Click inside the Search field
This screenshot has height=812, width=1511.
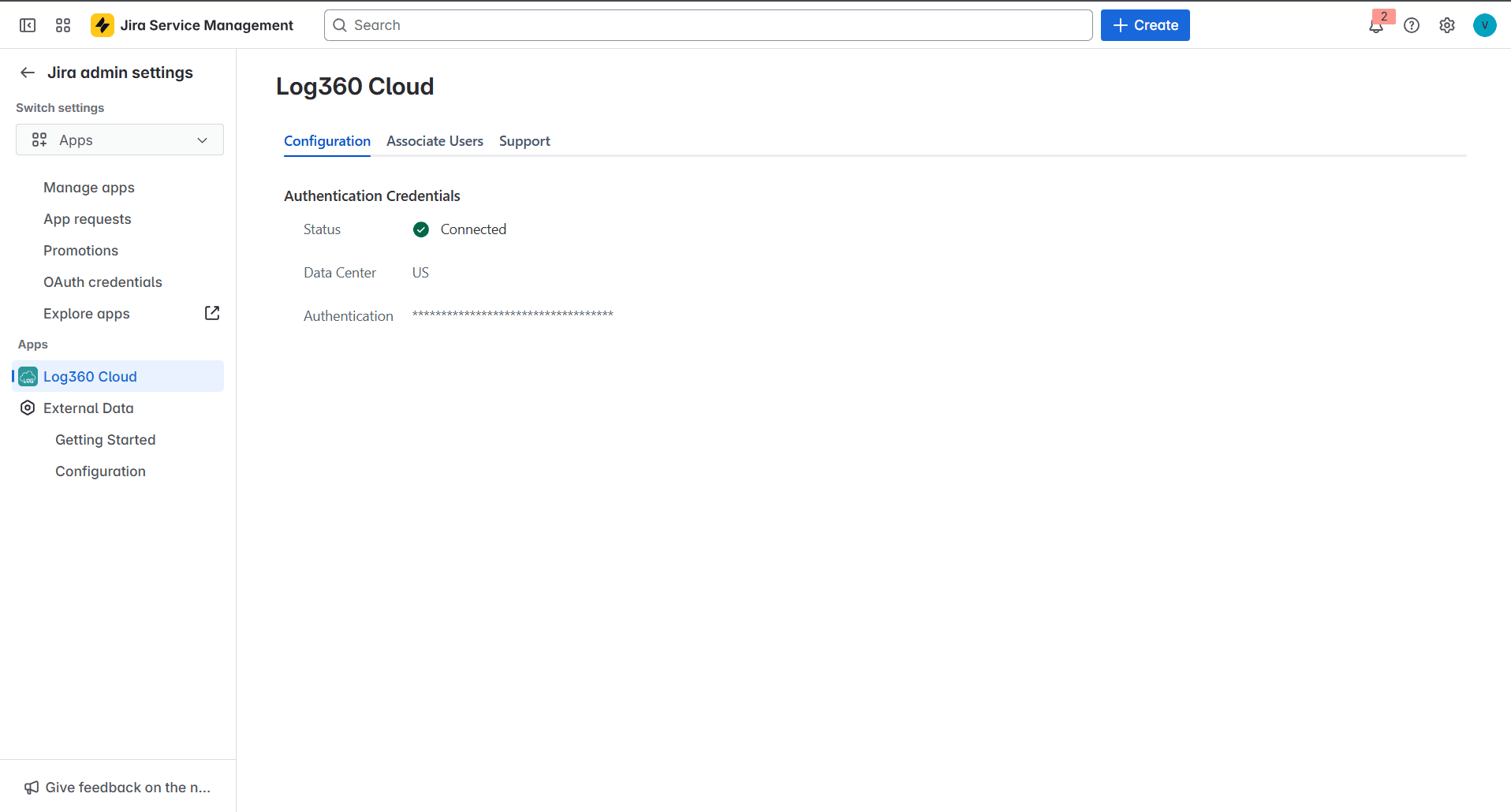click(x=707, y=24)
